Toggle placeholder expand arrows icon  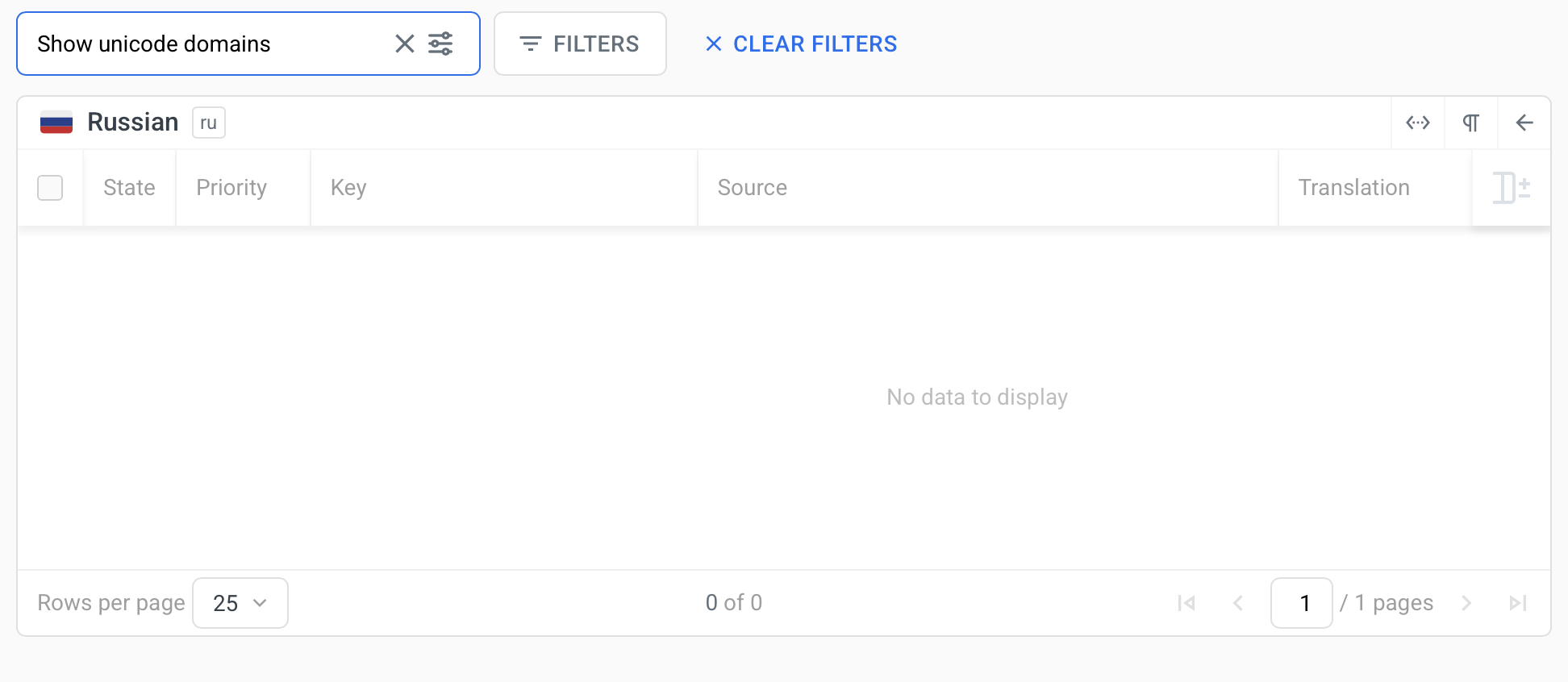pos(1418,123)
